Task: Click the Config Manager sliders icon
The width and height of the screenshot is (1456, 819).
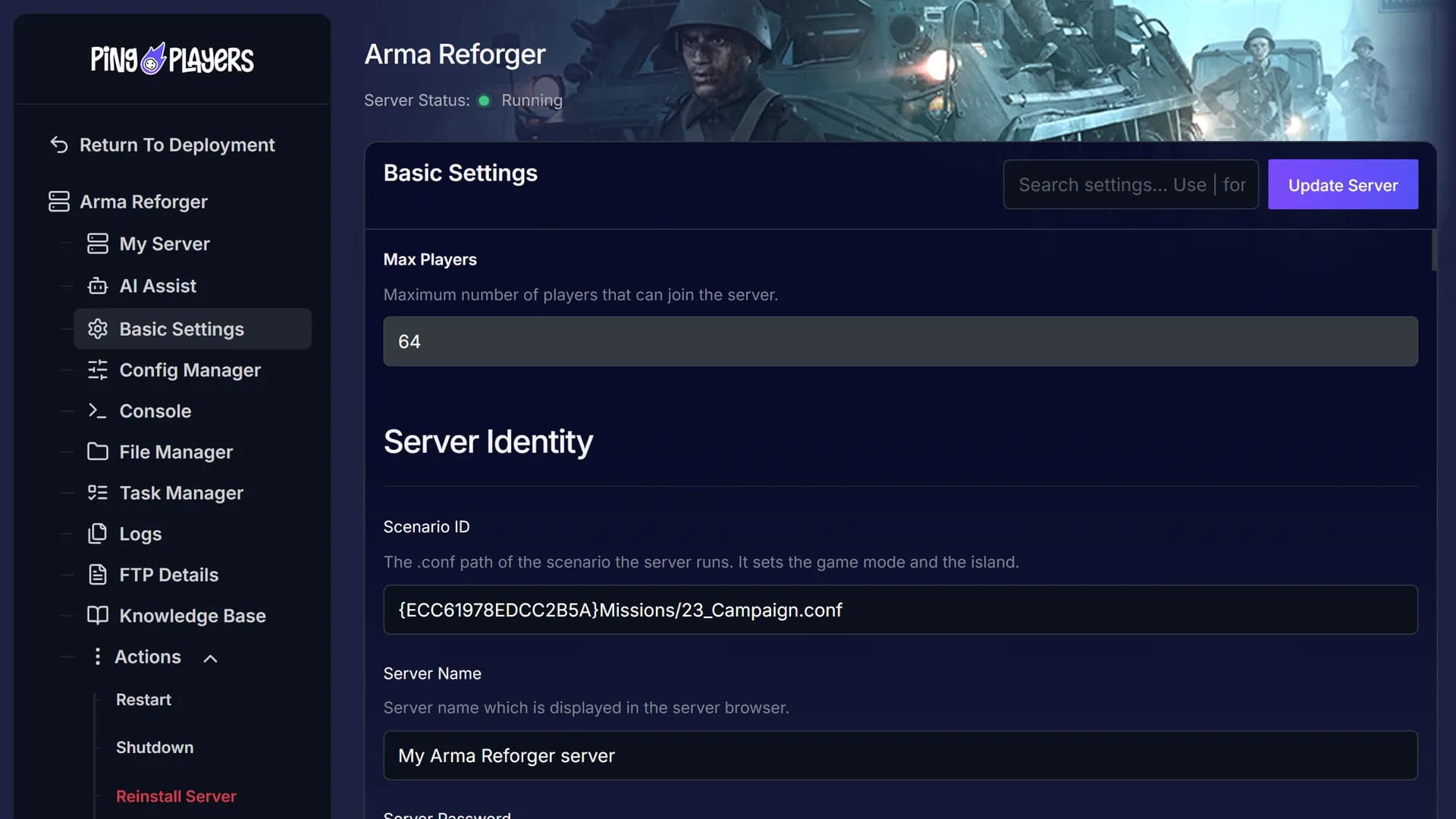Action: tap(98, 370)
